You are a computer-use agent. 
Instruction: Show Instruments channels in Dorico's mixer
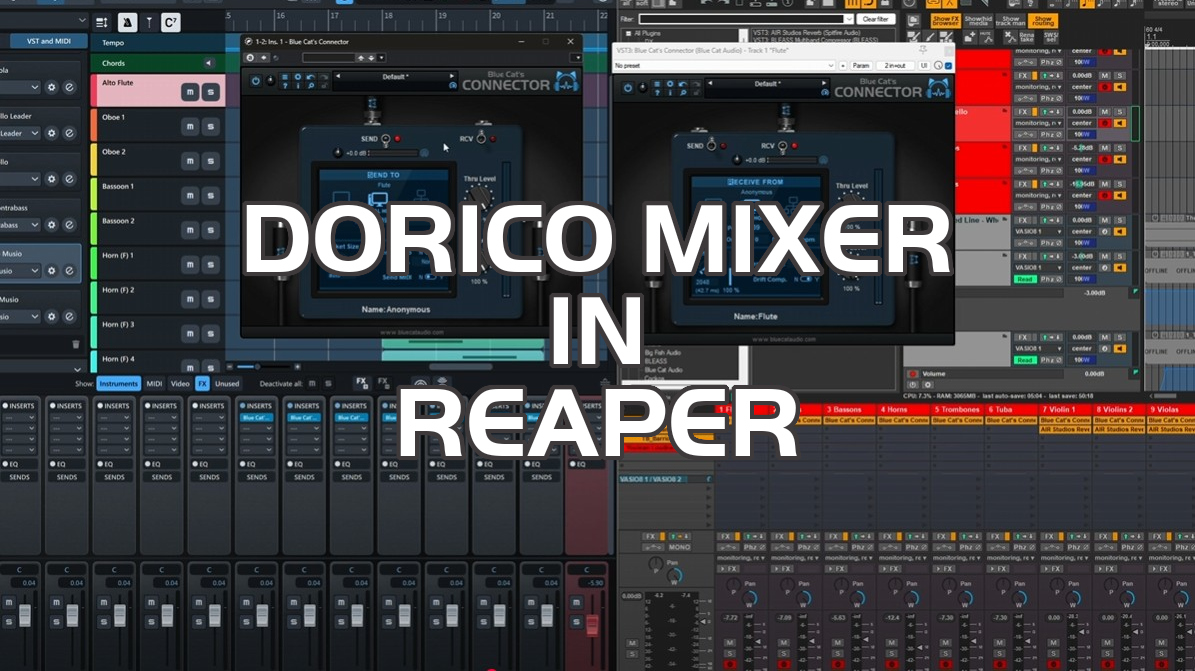click(x=118, y=384)
